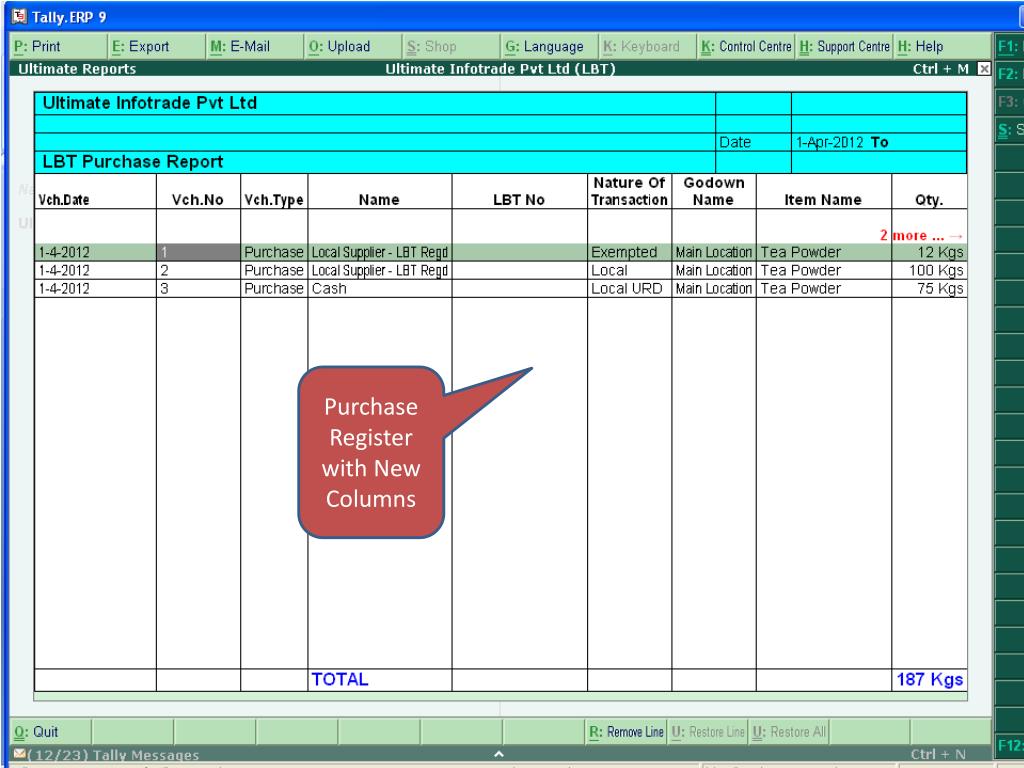Screen dimensions: 1024x768
Task: Click the Local Supplier - LBT Regd name in voucher 2
Action: pyautogui.click(x=379, y=270)
